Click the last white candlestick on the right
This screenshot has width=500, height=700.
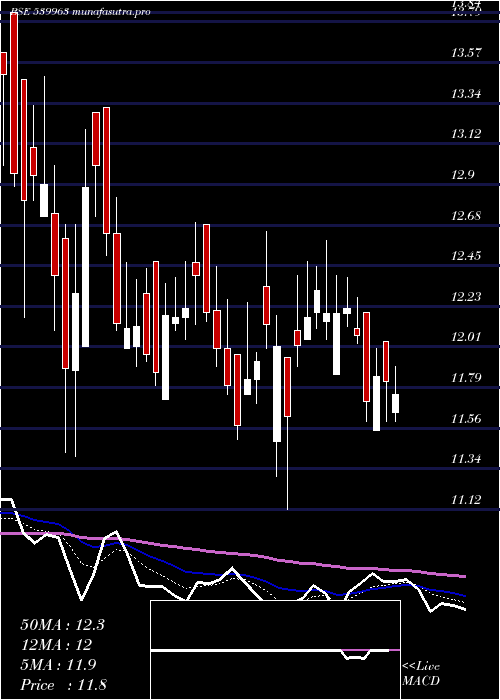pyautogui.click(x=396, y=403)
